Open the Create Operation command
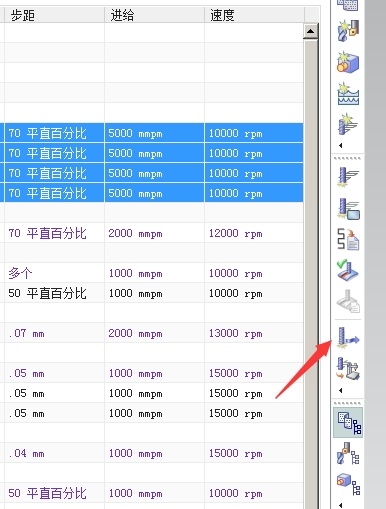This screenshot has width=386, height=509. 348,124
